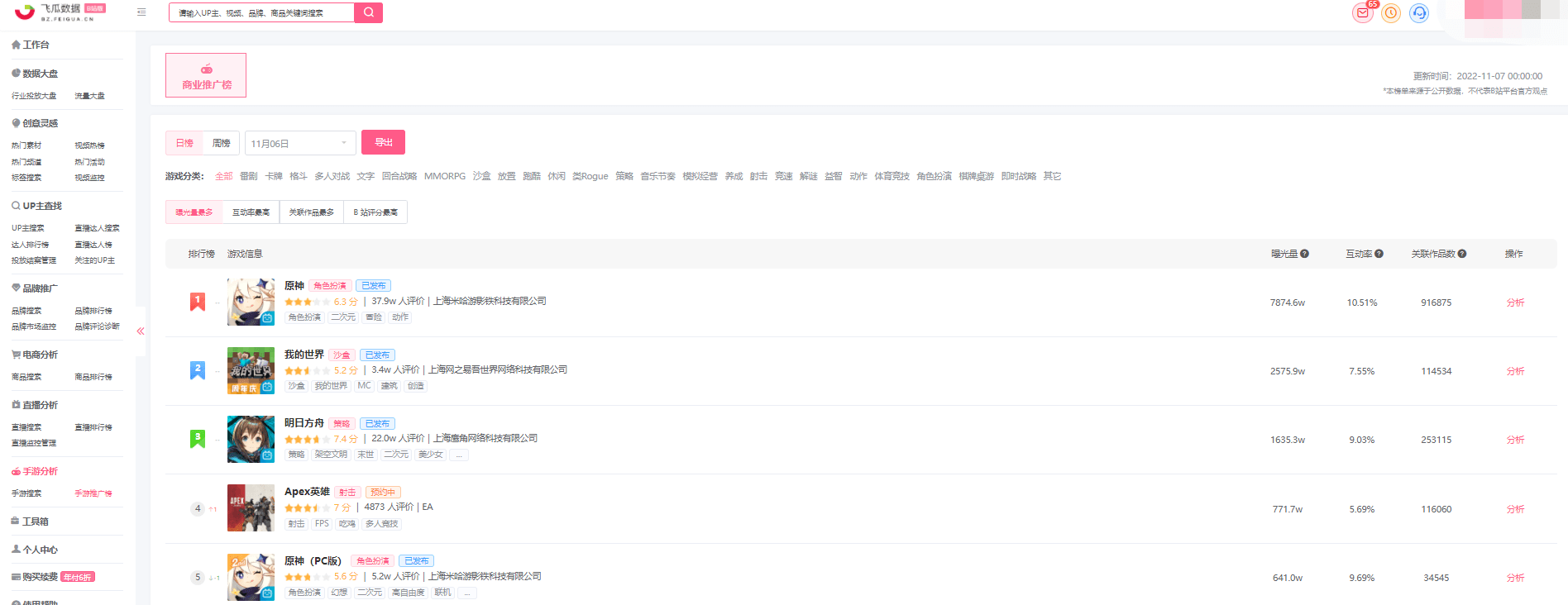Viewport: 1568px width, 605px height.
Task: Open 手游搜索 sidebar link
Action: click(26, 493)
